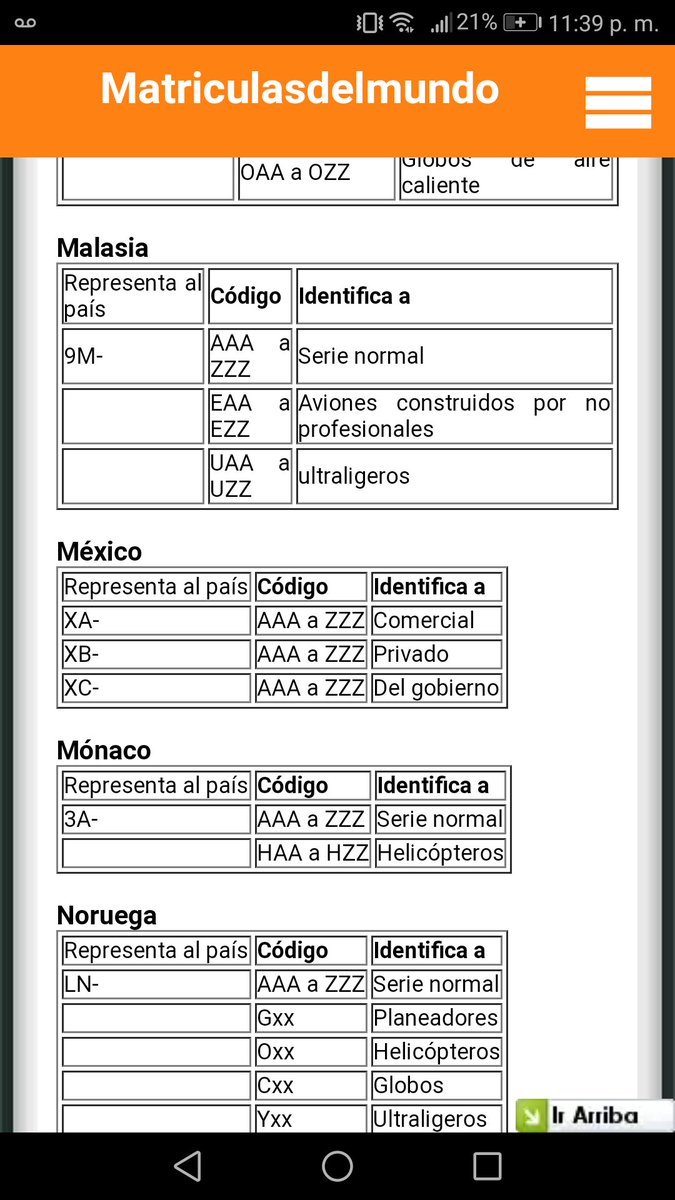This screenshot has height=1200, width=675.
Task: Tap the battery status icon
Action: tap(522, 22)
